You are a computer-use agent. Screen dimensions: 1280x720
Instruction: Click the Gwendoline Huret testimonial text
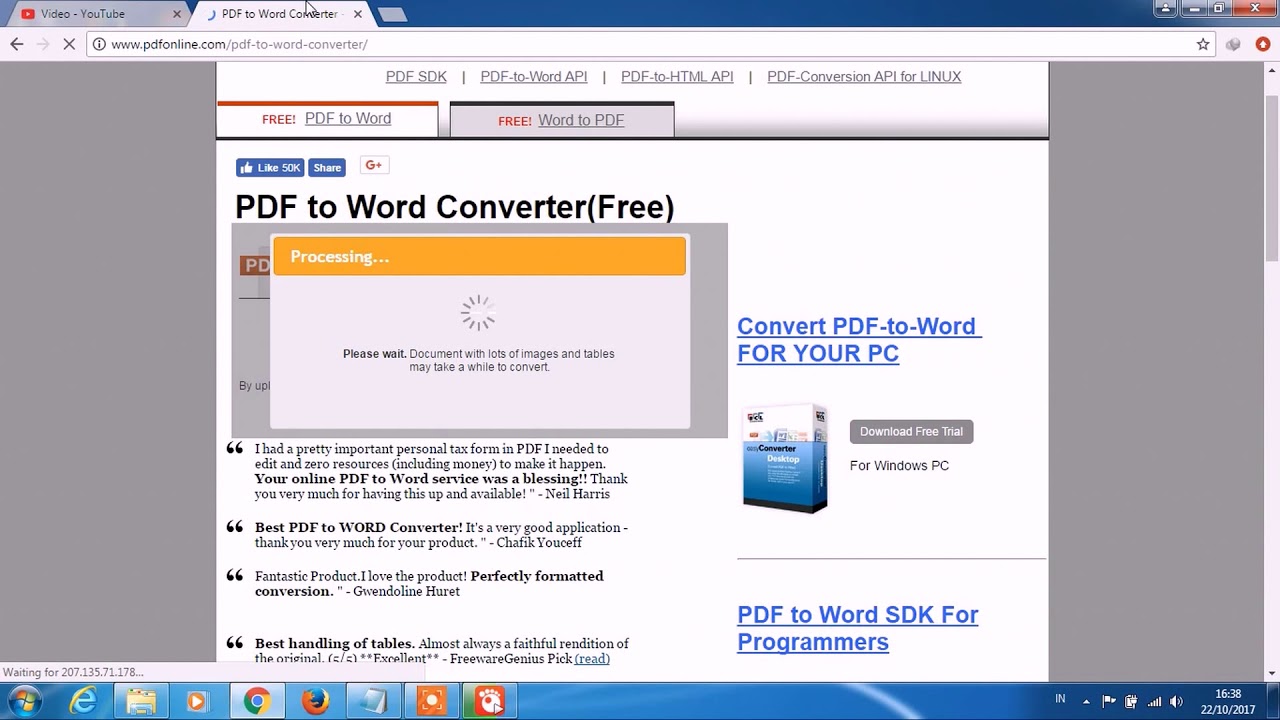click(x=429, y=583)
